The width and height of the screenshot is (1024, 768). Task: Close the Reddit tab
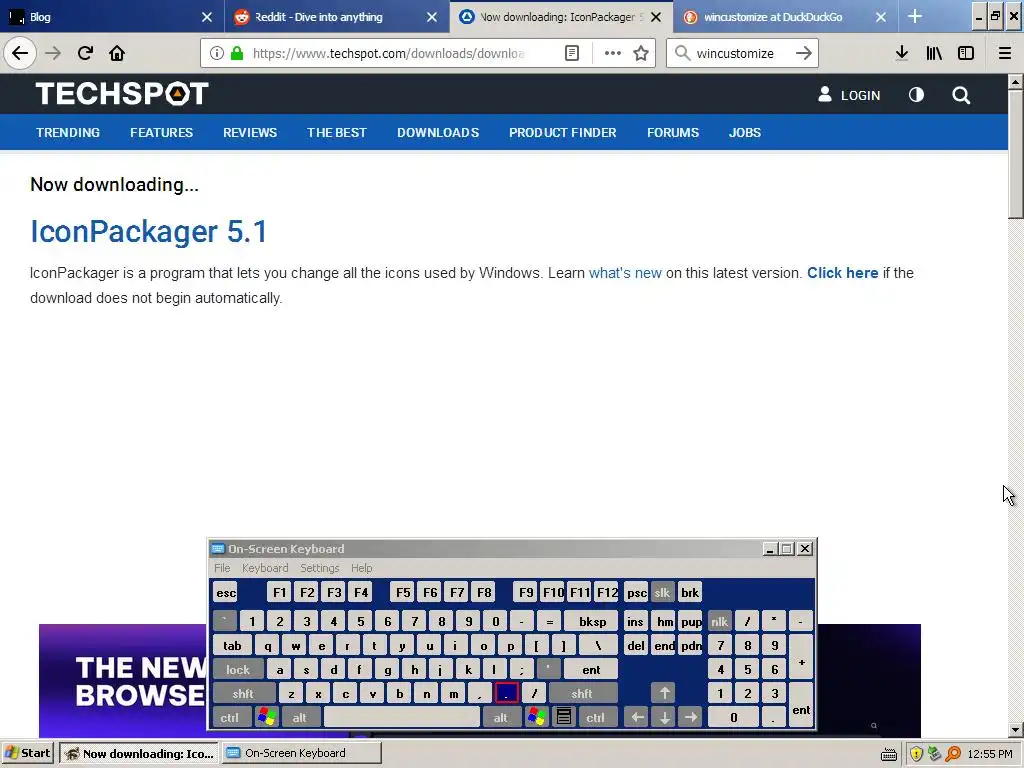tap(432, 17)
